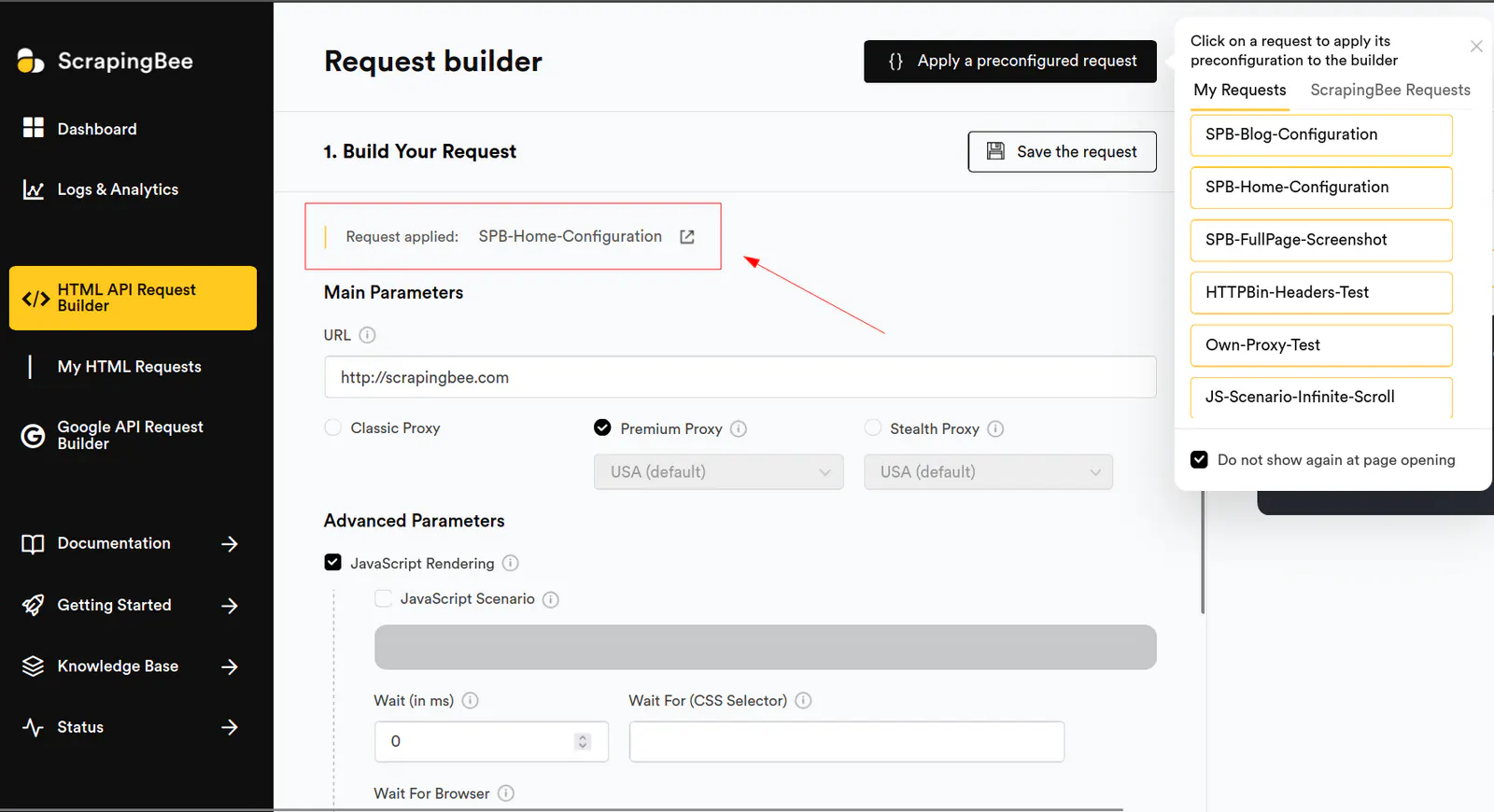
Task: Click the arrow icon next to Knowledge Base
Action: (230, 666)
